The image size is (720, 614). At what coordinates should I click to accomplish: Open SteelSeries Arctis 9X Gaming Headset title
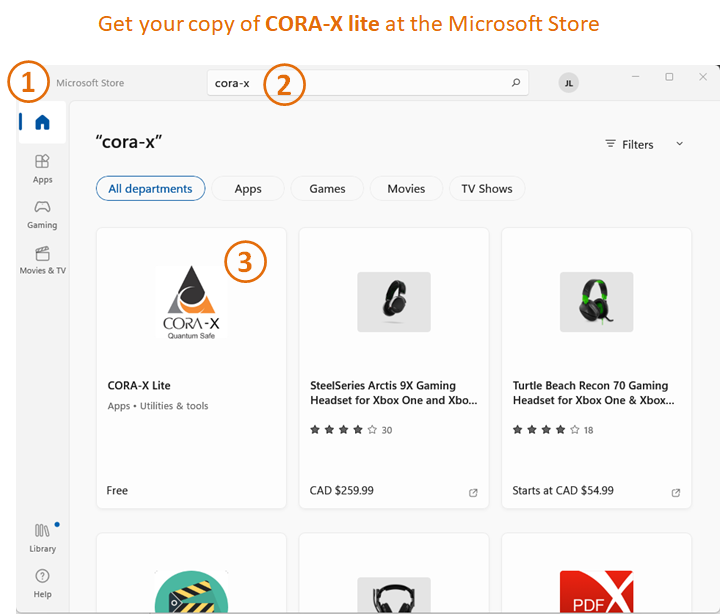pos(394,393)
